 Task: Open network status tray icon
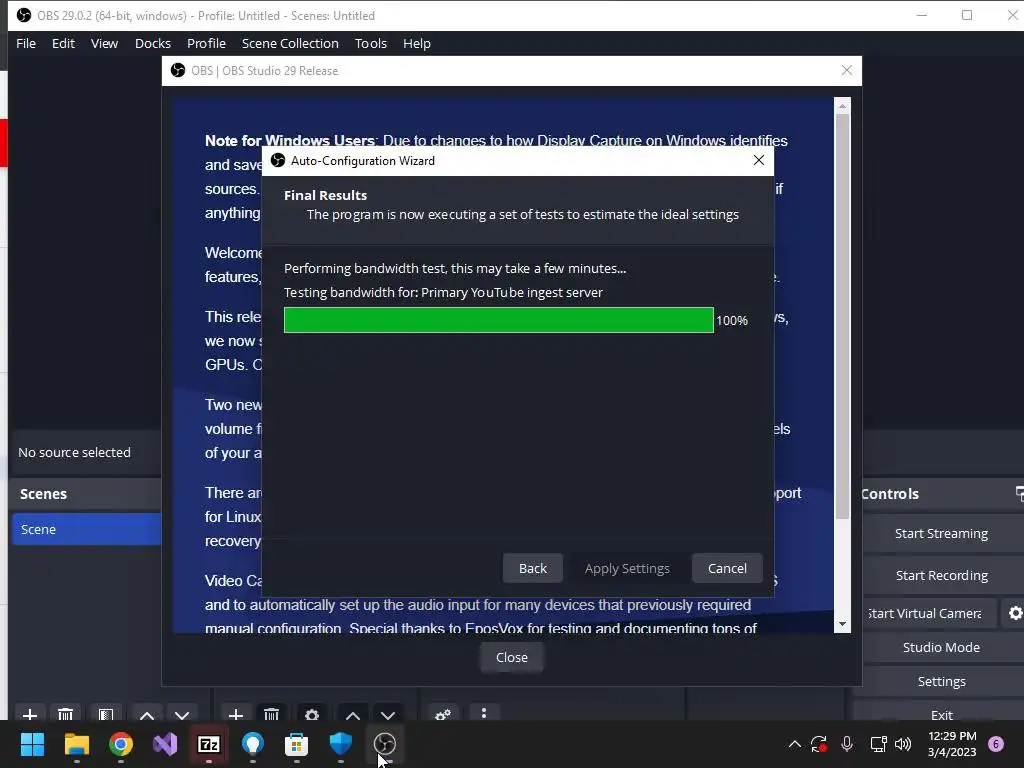click(878, 744)
